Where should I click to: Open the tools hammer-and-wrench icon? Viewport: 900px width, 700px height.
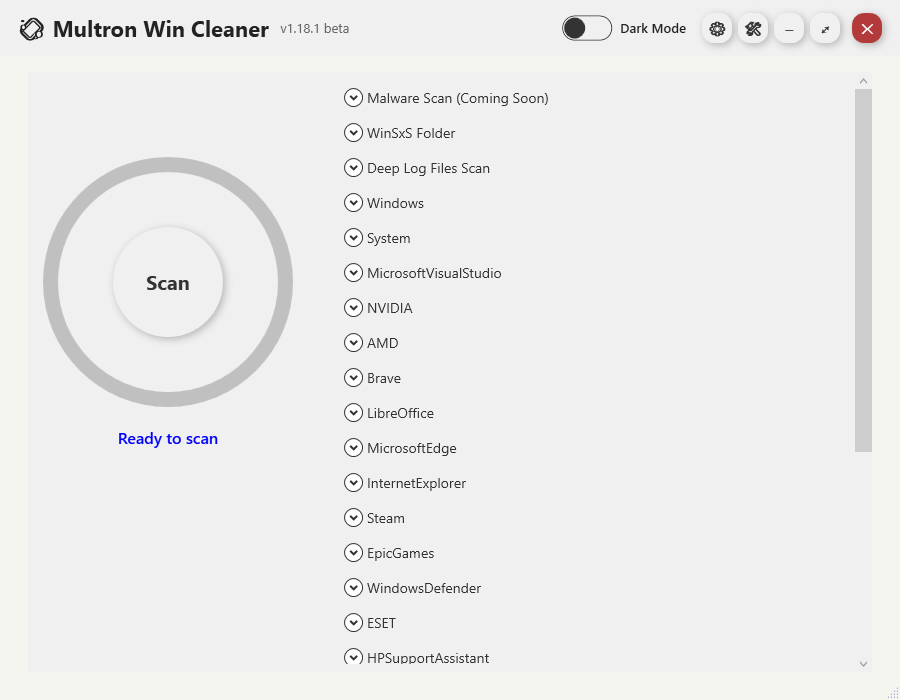[753, 29]
